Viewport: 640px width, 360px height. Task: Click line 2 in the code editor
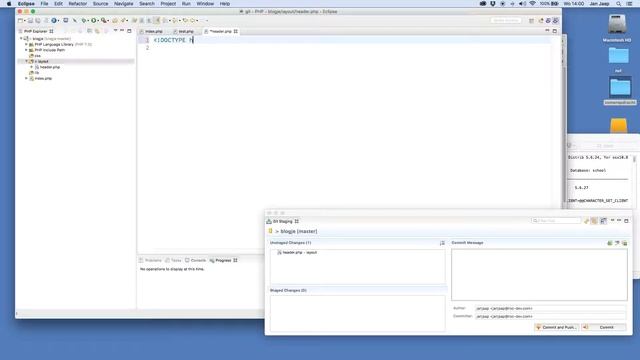tap(351, 48)
